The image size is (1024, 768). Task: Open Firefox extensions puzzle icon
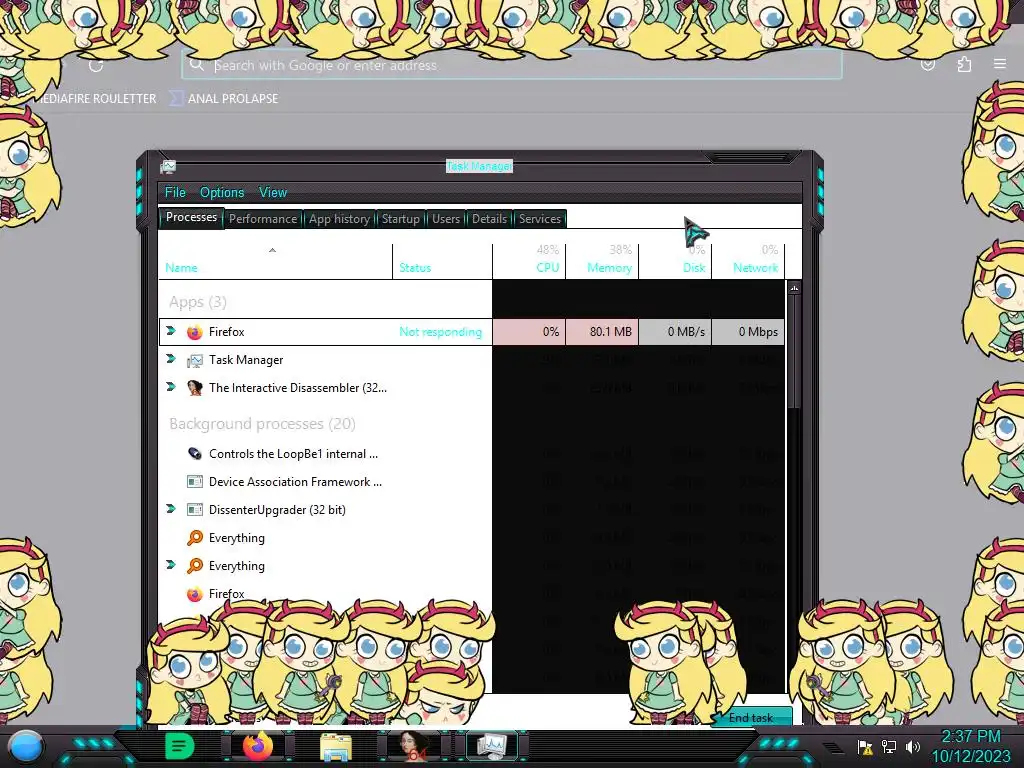[964, 64]
